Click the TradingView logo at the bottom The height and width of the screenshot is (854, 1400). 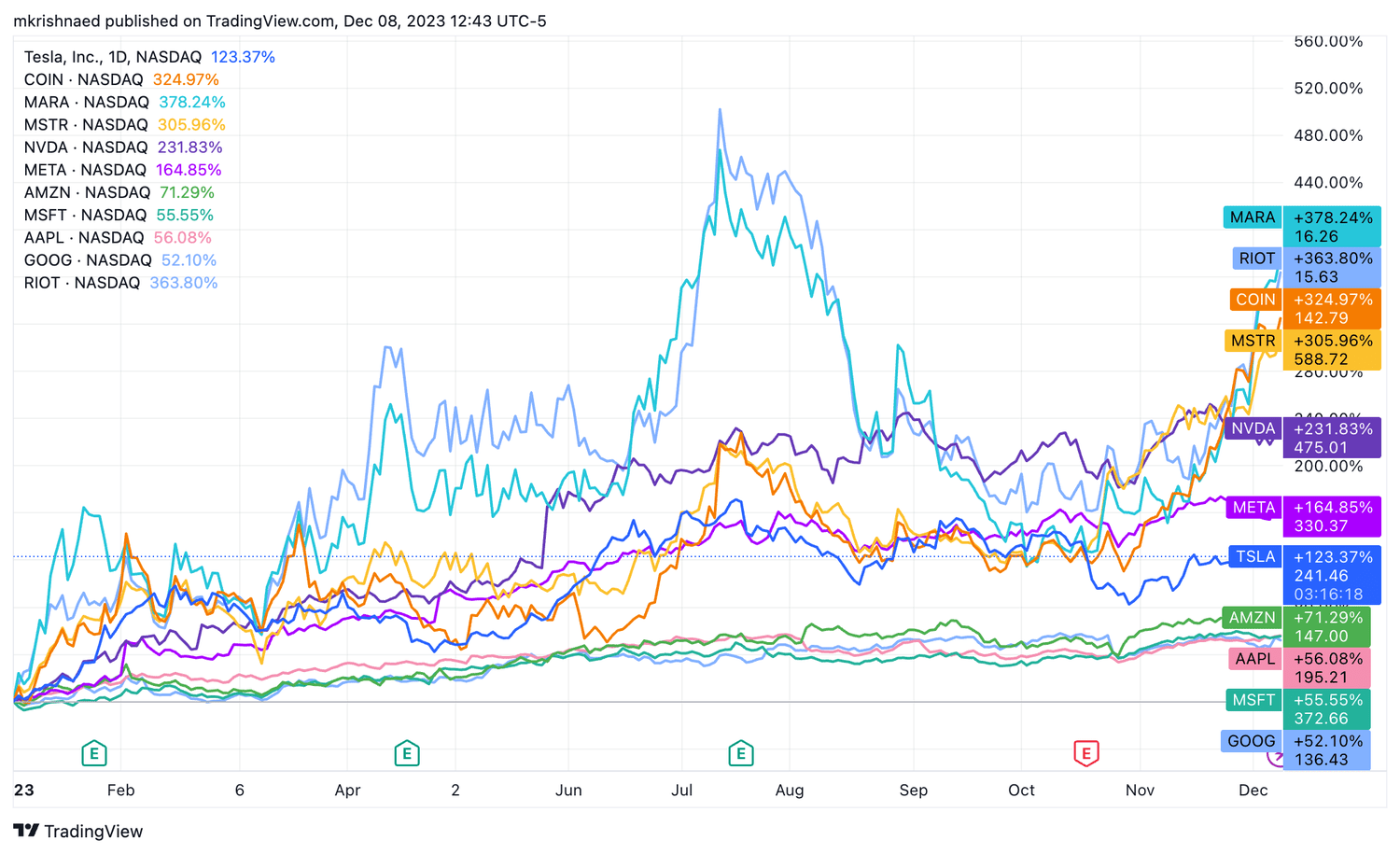click(78, 831)
